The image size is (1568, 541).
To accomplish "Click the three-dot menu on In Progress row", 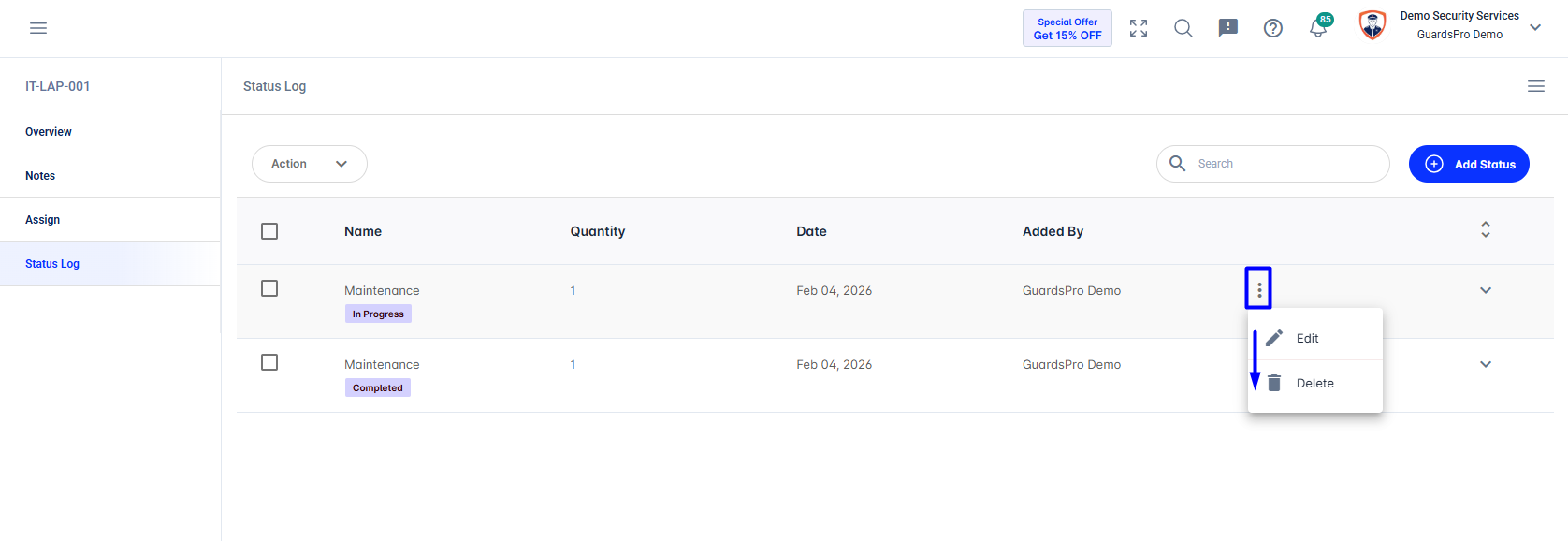I will pos(1259,290).
